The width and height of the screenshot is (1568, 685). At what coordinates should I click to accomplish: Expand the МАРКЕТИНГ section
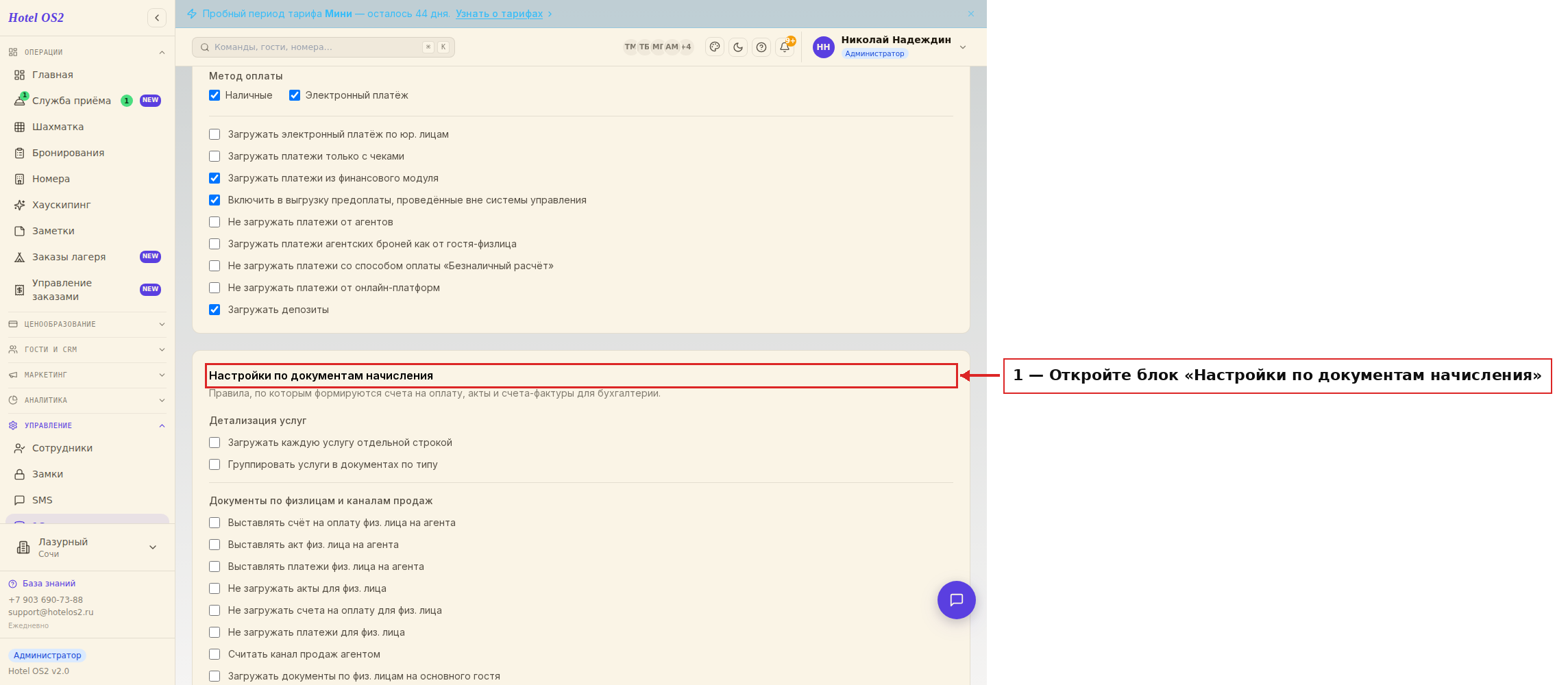[x=87, y=375]
